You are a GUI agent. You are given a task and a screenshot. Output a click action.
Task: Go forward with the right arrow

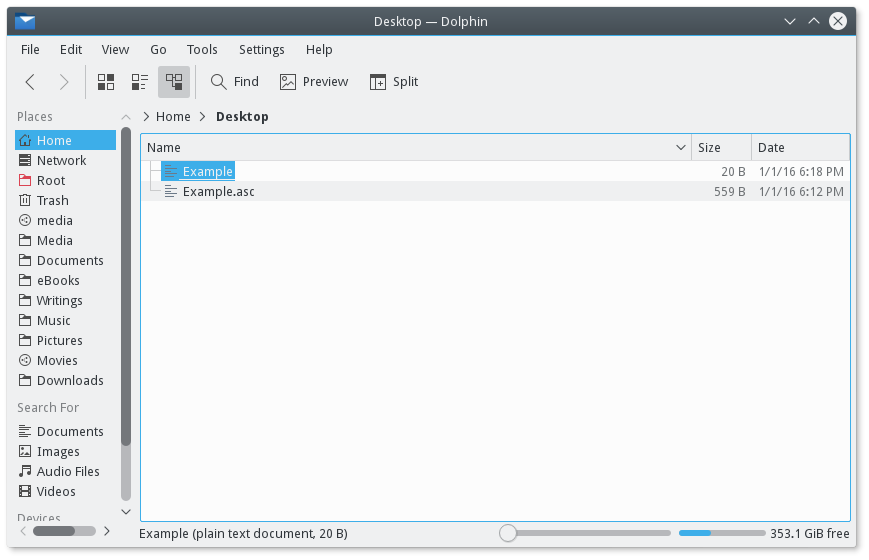(64, 82)
